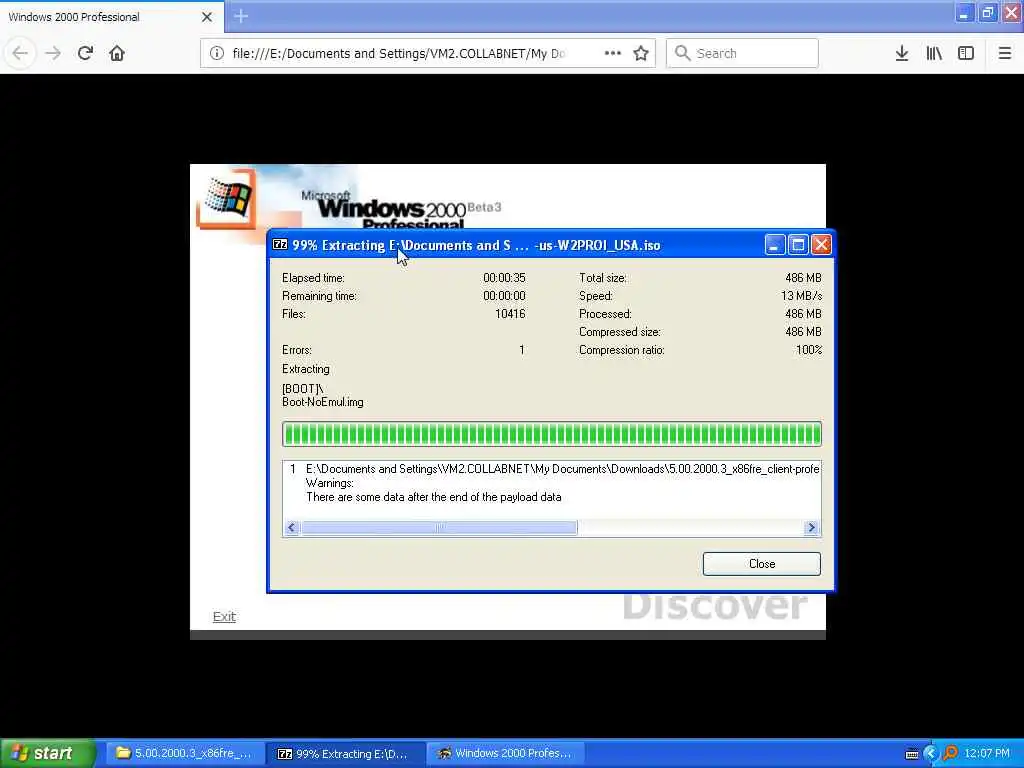Viewport: 1024px width, 768px height.
Task: Open the Windows XP Start menu
Action: (48, 753)
